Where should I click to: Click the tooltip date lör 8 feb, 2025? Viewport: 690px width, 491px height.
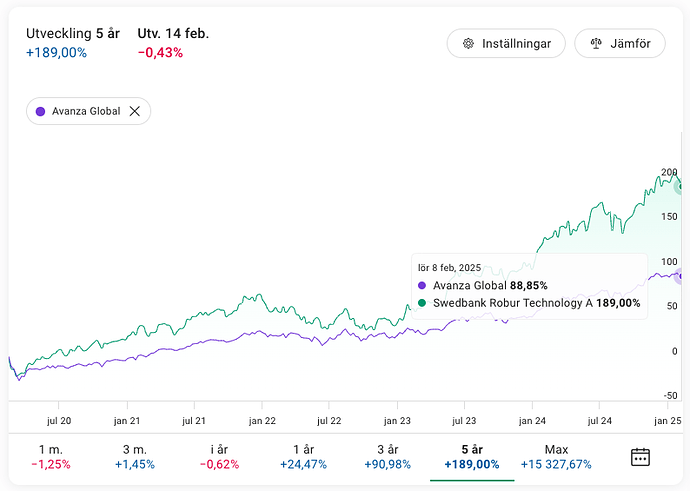pyautogui.click(x=449, y=268)
